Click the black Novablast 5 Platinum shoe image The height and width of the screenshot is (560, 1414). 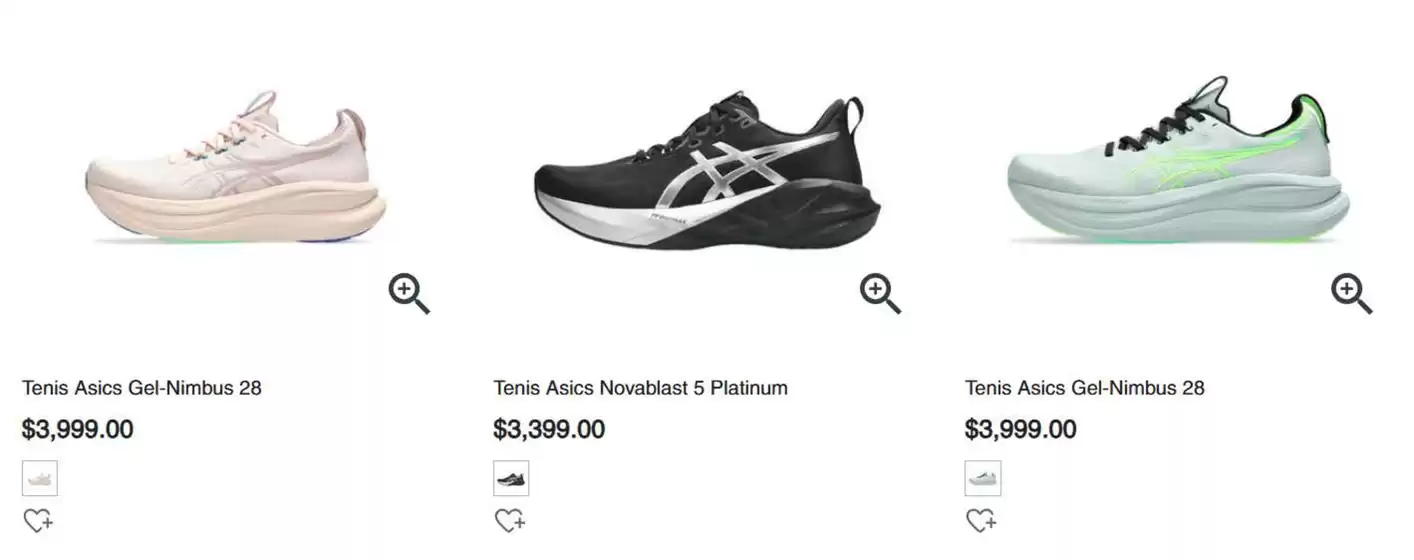click(x=706, y=175)
